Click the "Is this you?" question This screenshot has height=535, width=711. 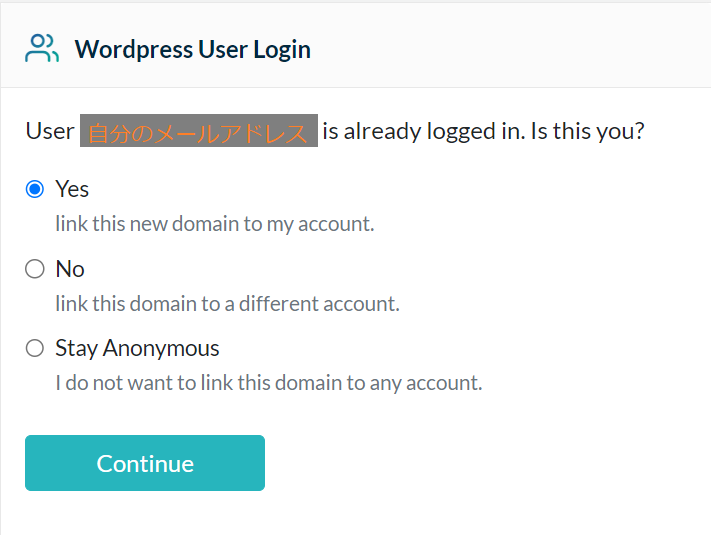[x=587, y=131]
